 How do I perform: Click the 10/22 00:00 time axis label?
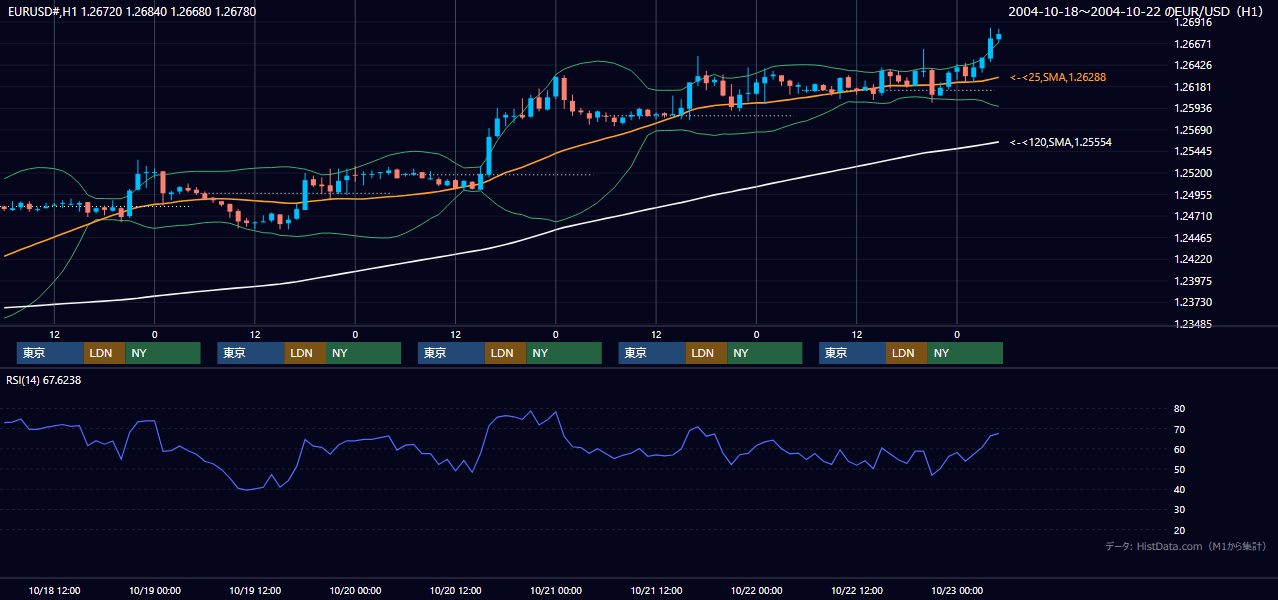point(757,590)
